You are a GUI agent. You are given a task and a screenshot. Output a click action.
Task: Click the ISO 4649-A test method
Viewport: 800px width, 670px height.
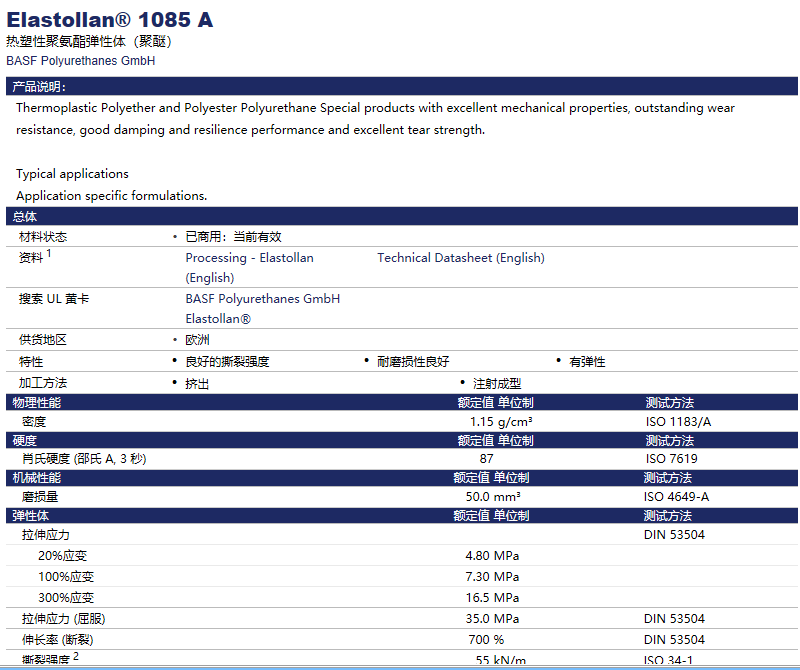tap(676, 497)
